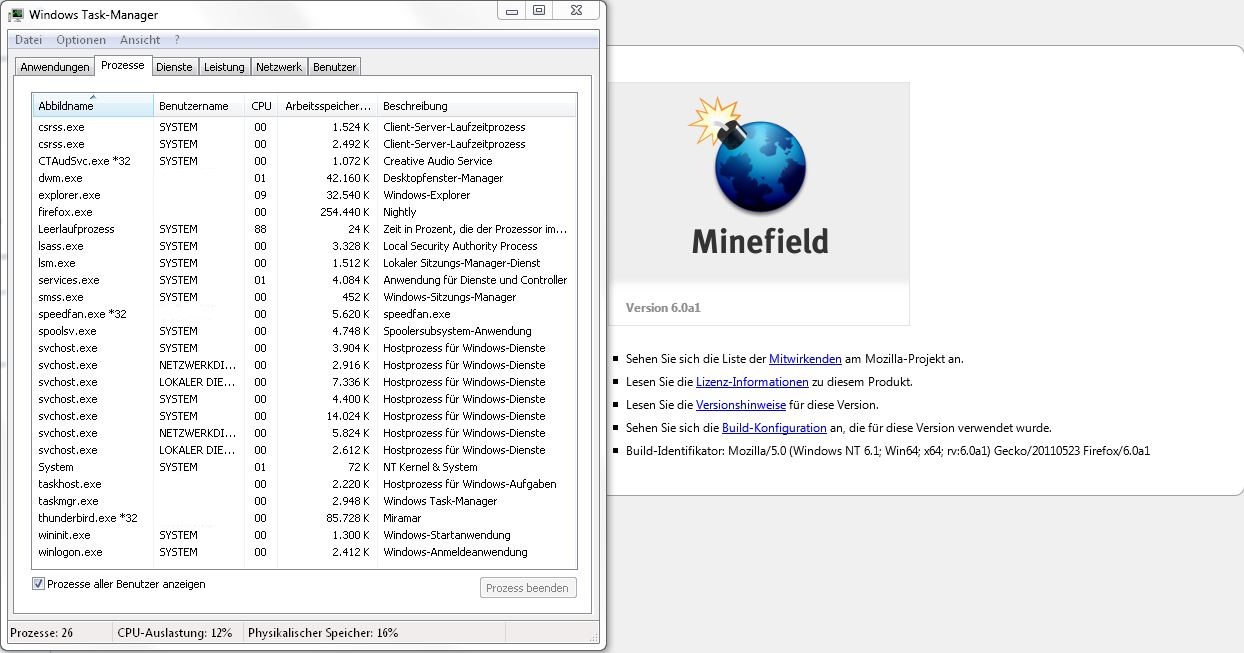
Task: Switch to the Leistung tab
Action: pyautogui.click(x=224, y=67)
